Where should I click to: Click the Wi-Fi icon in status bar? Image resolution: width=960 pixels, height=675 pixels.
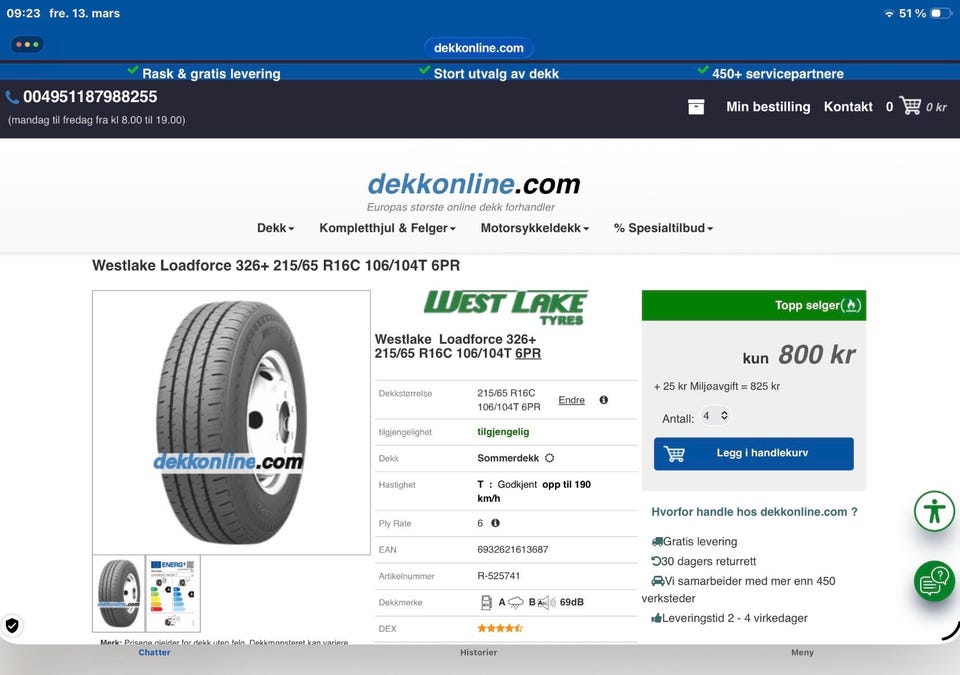[x=889, y=13]
